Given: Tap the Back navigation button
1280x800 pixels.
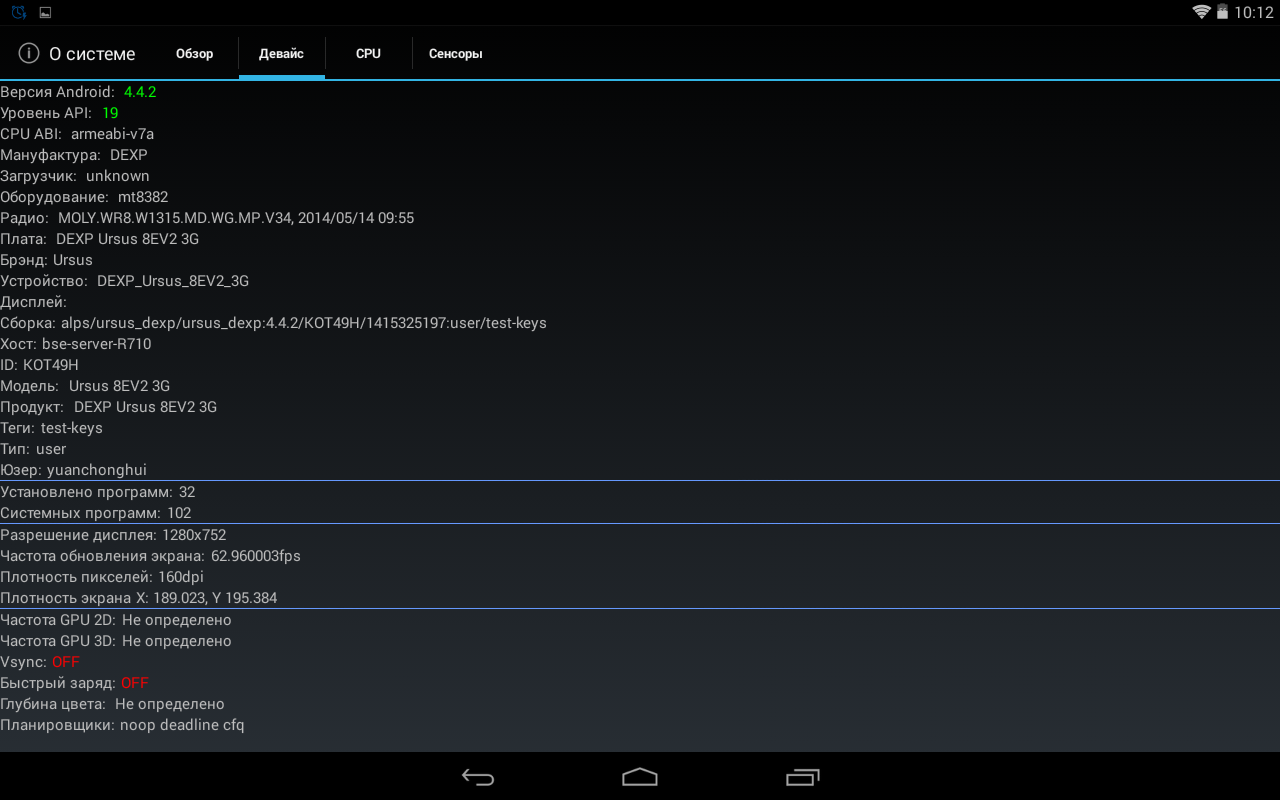Looking at the screenshot, I should pyautogui.click(x=478, y=777).
